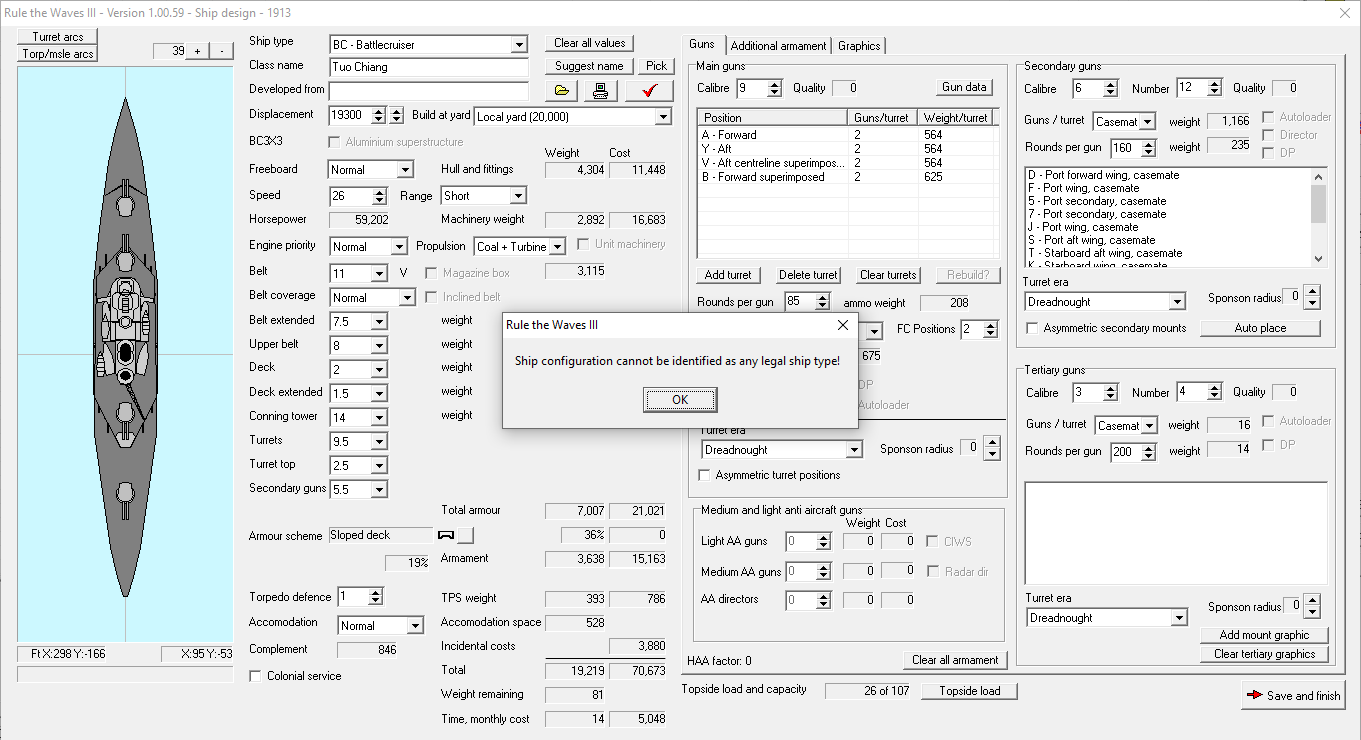Open the Ship type dropdown
The height and width of the screenshot is (740, 1361).
[518, 44]
